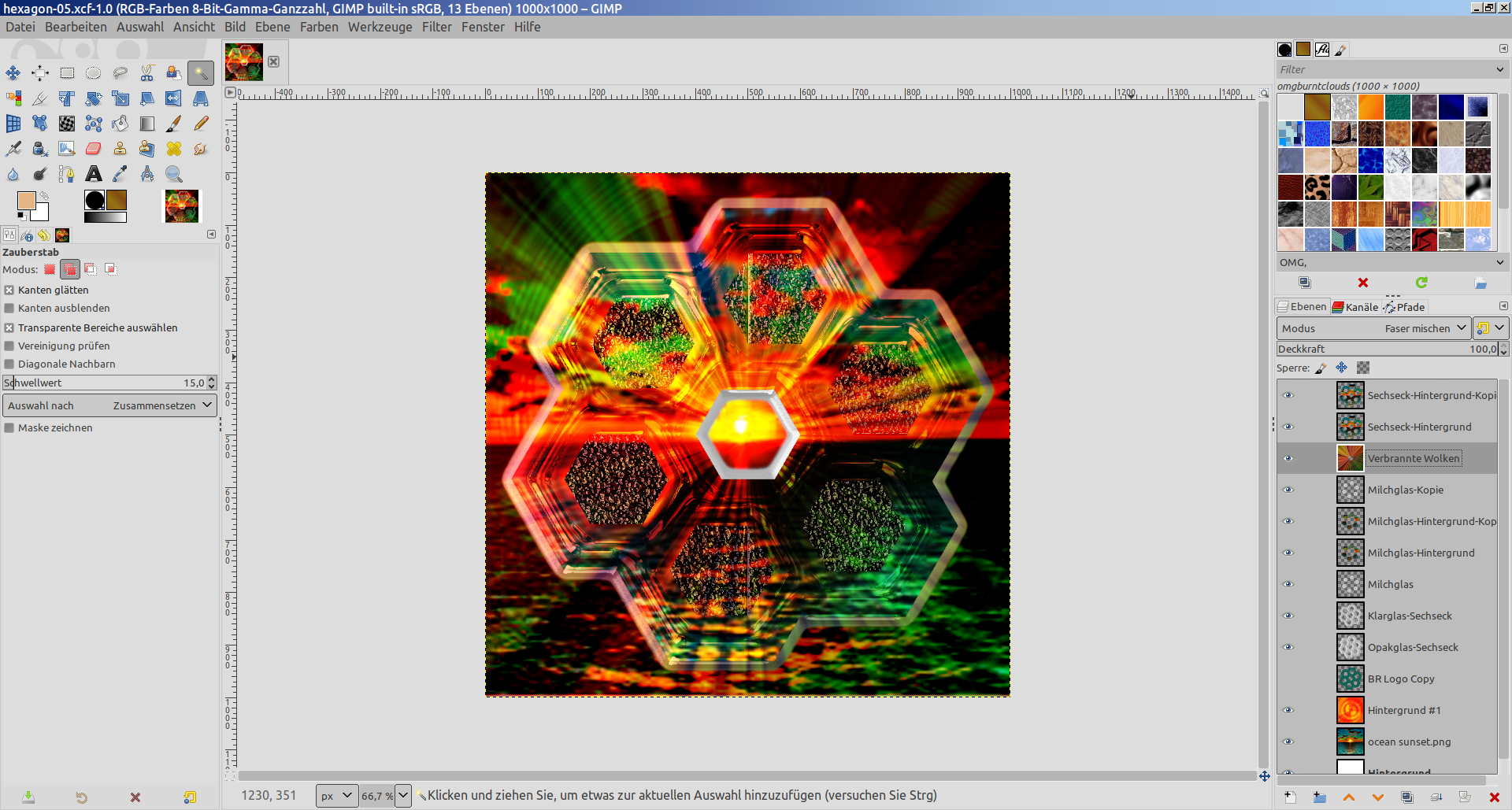
Task: Open the Filter menu
Action: coord(437,27)
